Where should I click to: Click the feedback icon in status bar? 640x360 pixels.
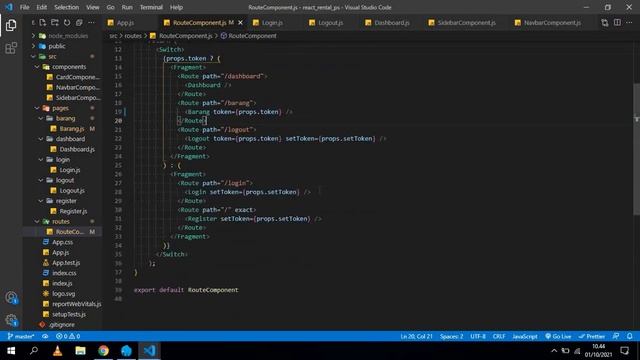pyautogui.click(x=616, y=336)
